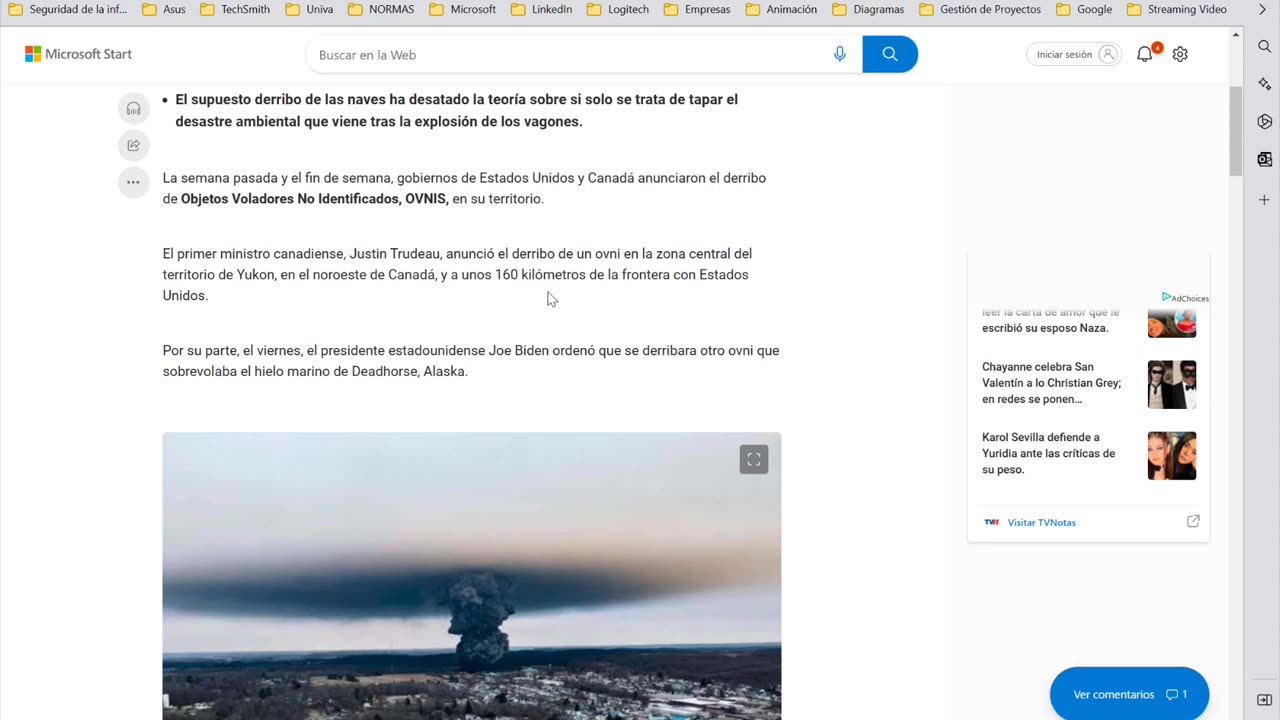
Task: Click the Edge sidebar hide panel icon
Action: click(x=1265, y=699)
